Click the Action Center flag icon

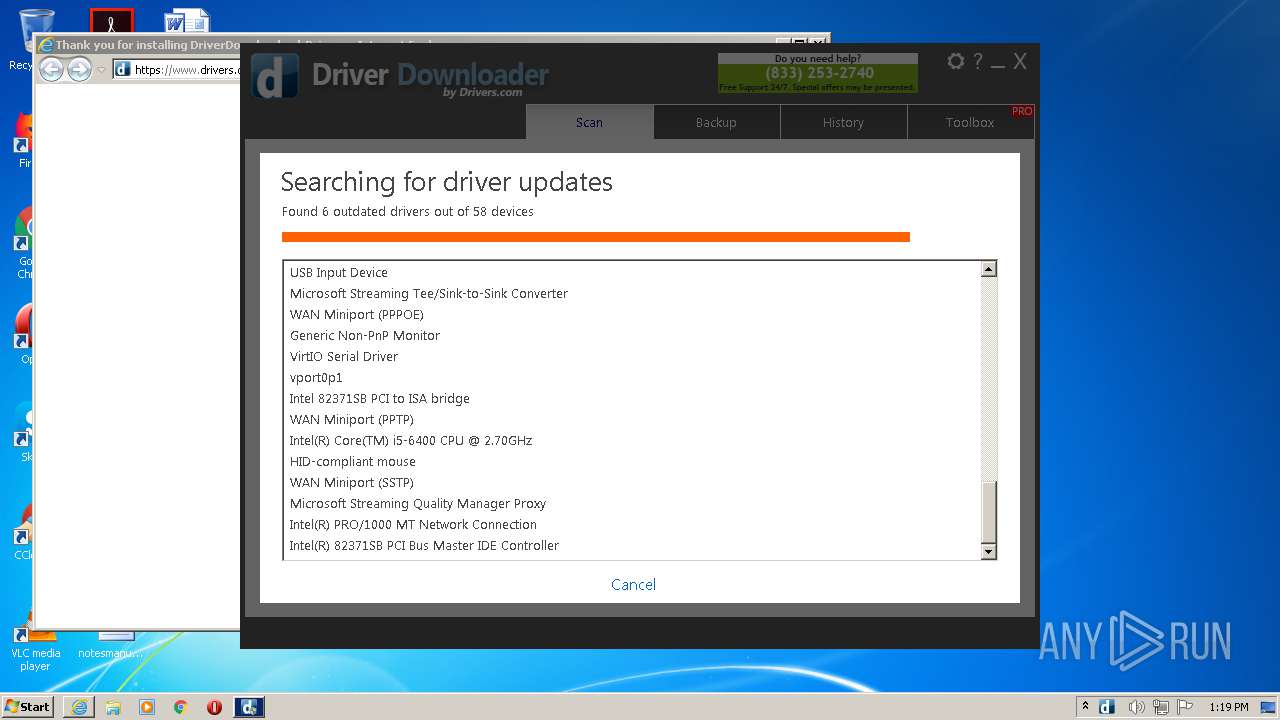pyautogui.click(x=1186, y=707)
